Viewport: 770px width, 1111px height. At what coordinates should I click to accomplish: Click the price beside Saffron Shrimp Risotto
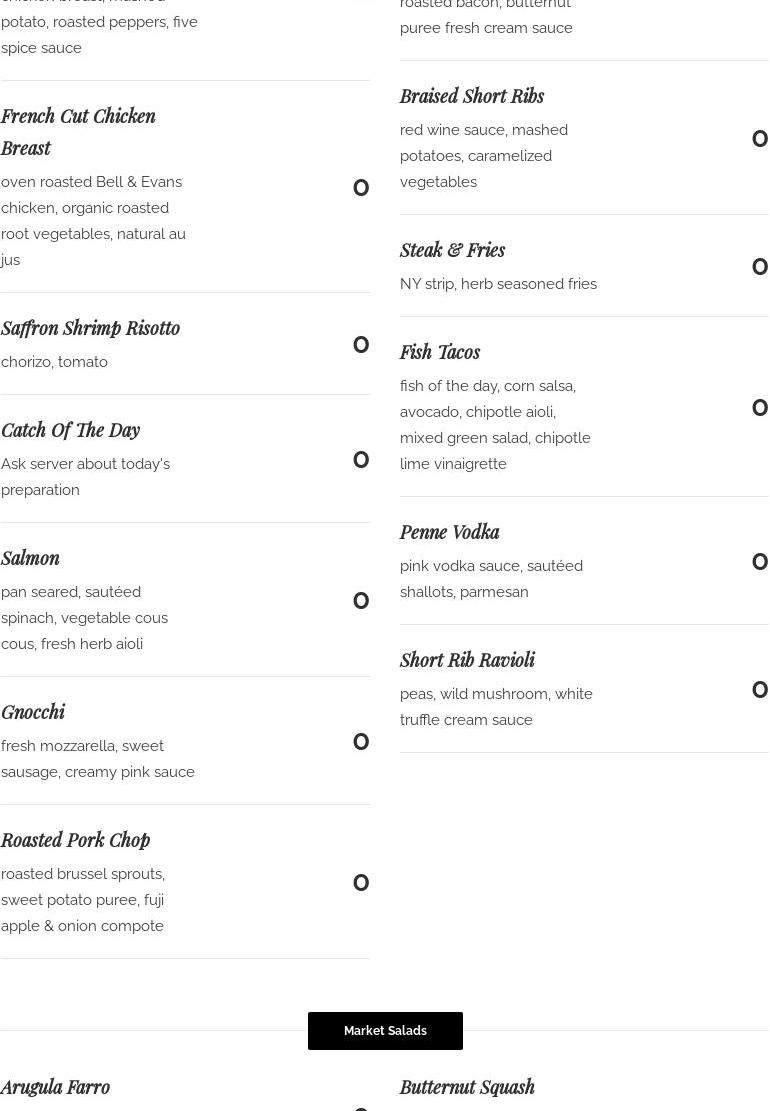click(x=361, y=345)
